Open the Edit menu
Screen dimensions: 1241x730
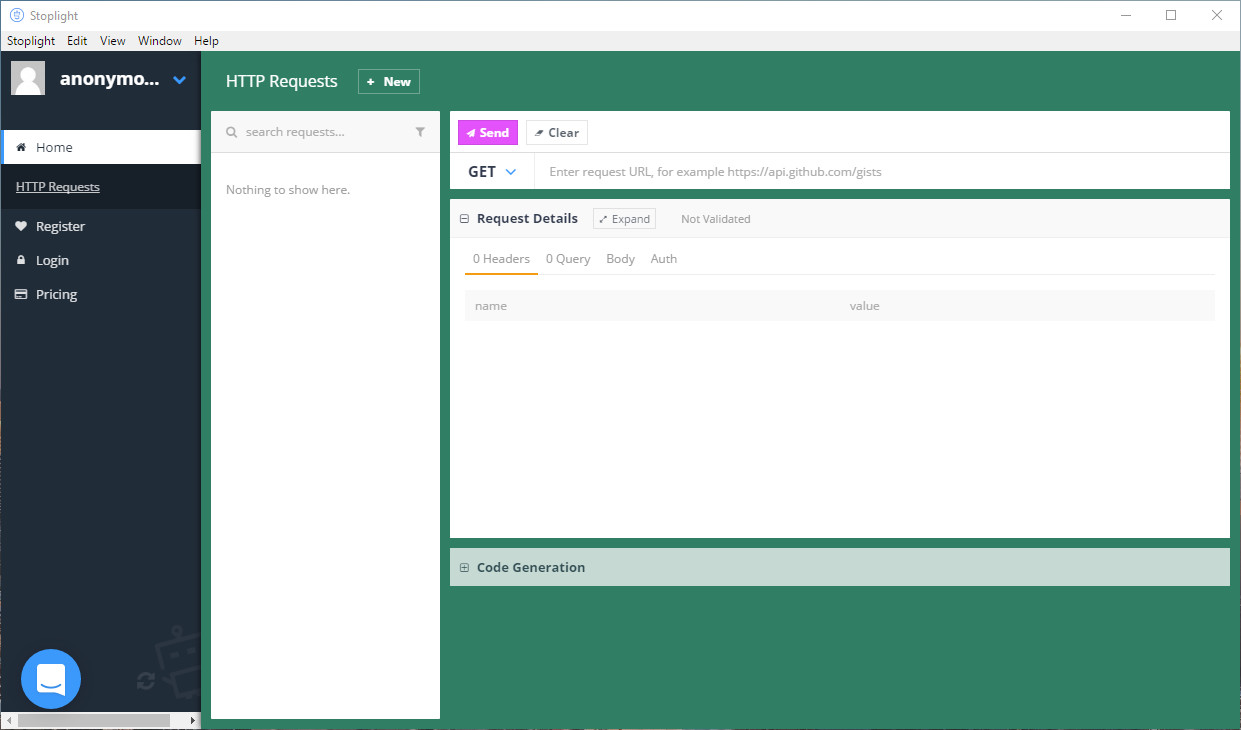pyautogui.click(x=77, y=41)
